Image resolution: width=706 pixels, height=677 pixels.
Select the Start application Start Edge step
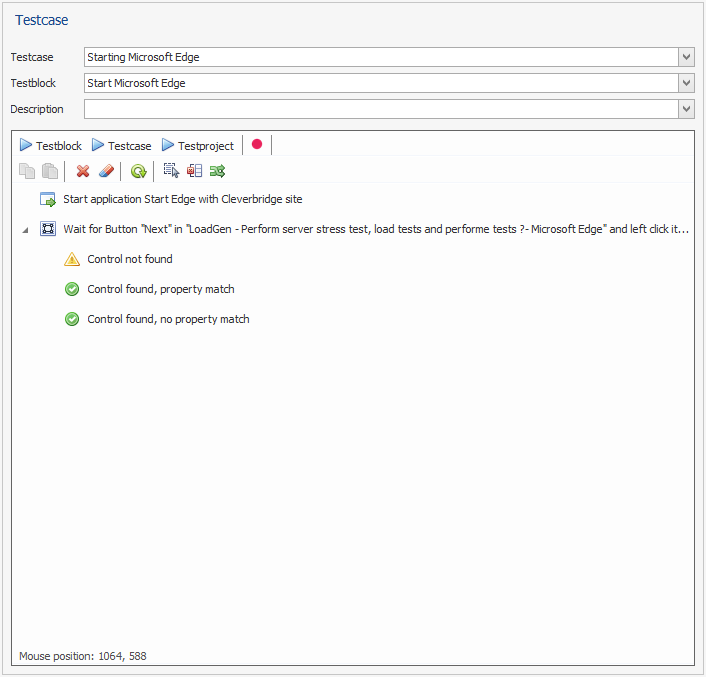pyautogui.click(x=182, y=199)
